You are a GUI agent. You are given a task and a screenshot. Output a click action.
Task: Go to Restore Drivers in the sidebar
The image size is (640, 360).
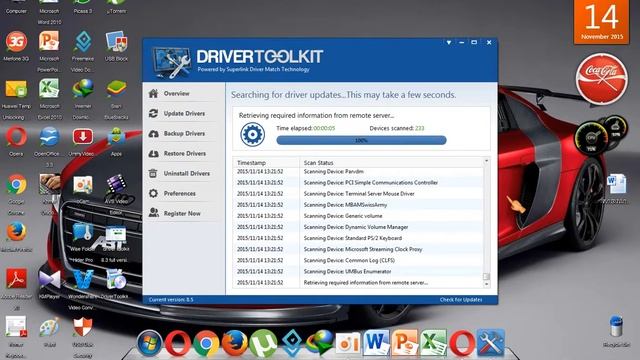pyautogui.click(x=184, y=153)
